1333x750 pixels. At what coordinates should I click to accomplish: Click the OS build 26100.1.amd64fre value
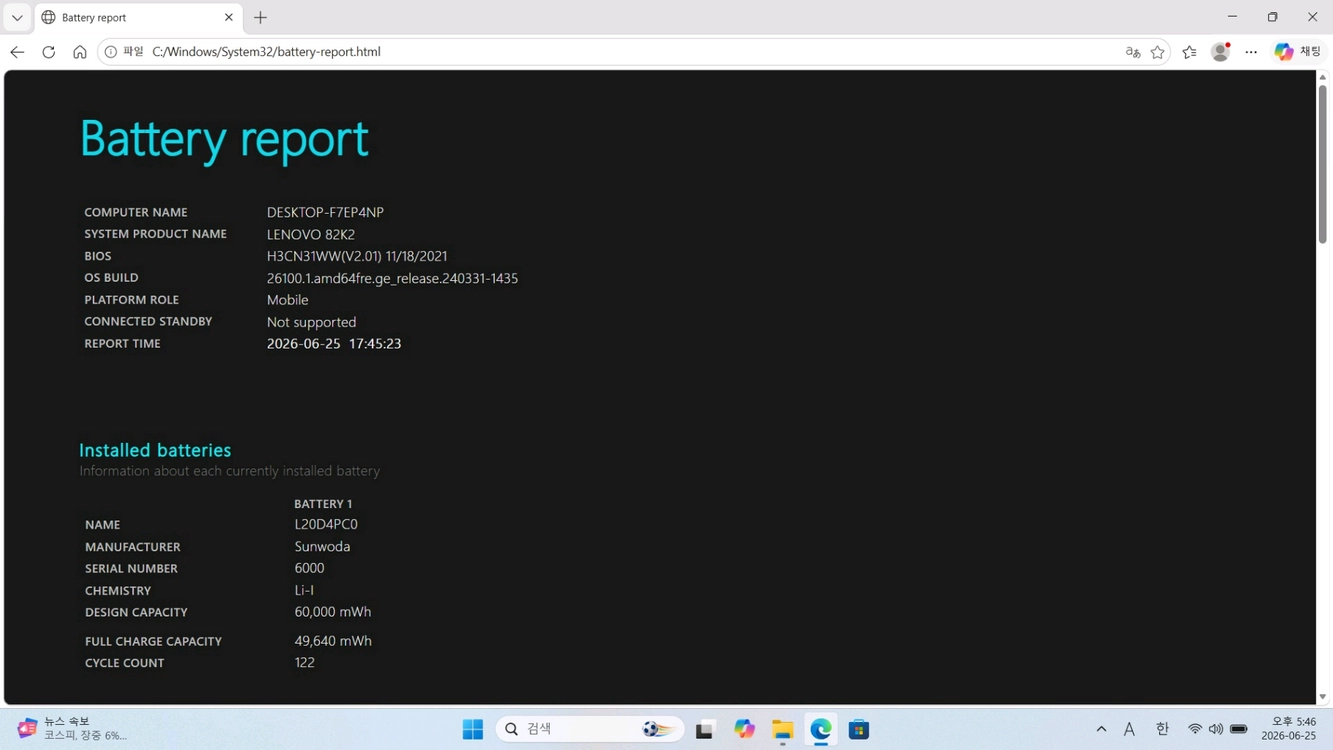coord(392,278)
